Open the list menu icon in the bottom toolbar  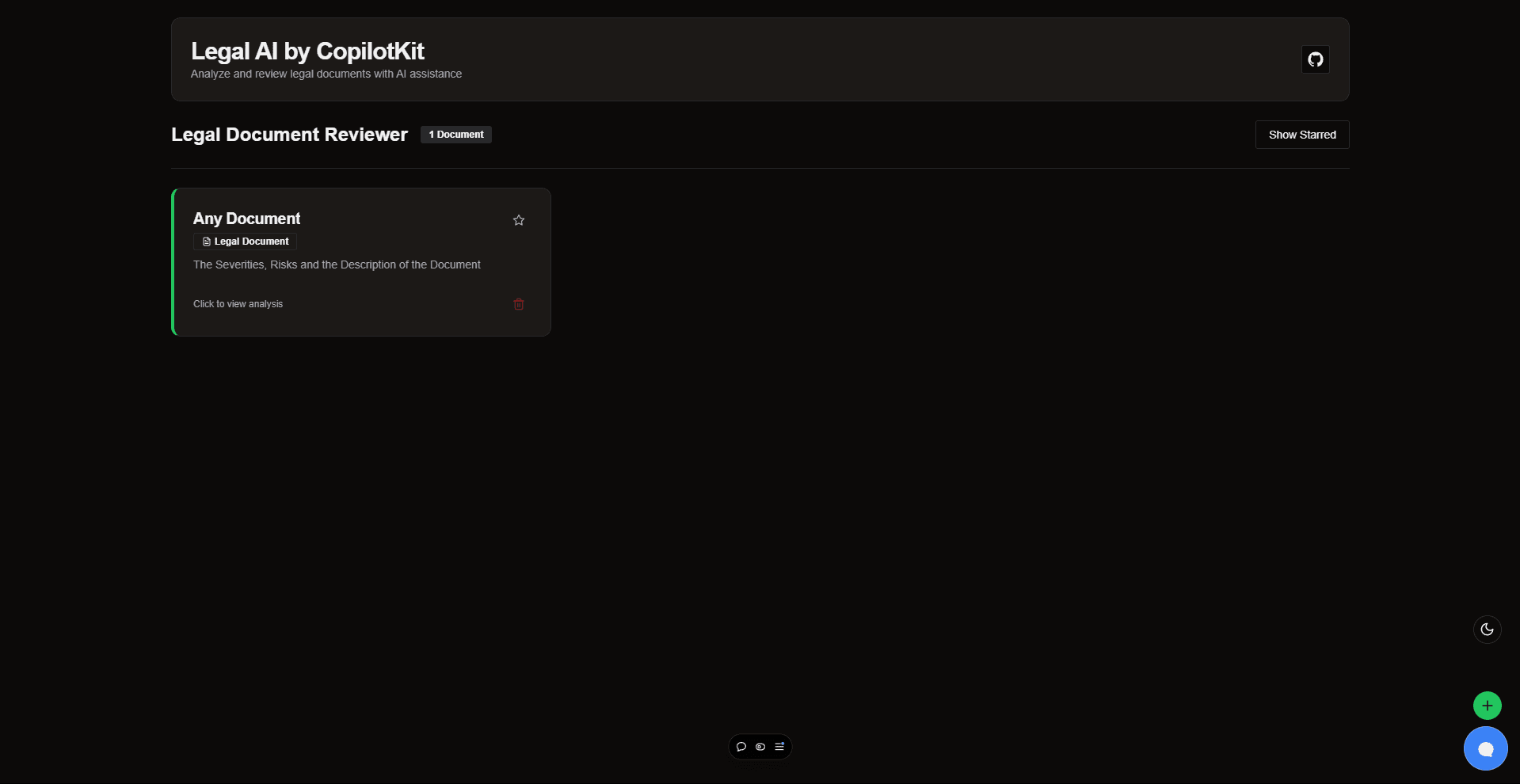pyautogui.click(x=779, y=747)
